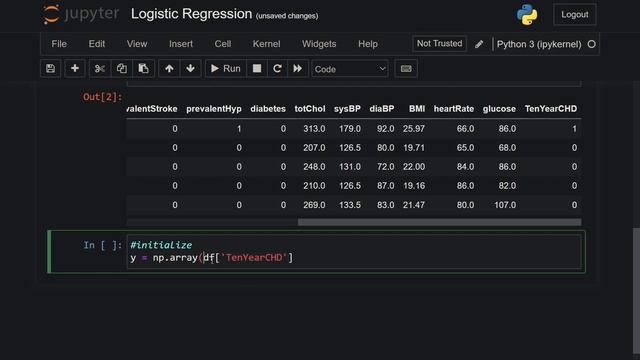
Task: Click the TenYearCHD column header
Action: pos(551,109)
